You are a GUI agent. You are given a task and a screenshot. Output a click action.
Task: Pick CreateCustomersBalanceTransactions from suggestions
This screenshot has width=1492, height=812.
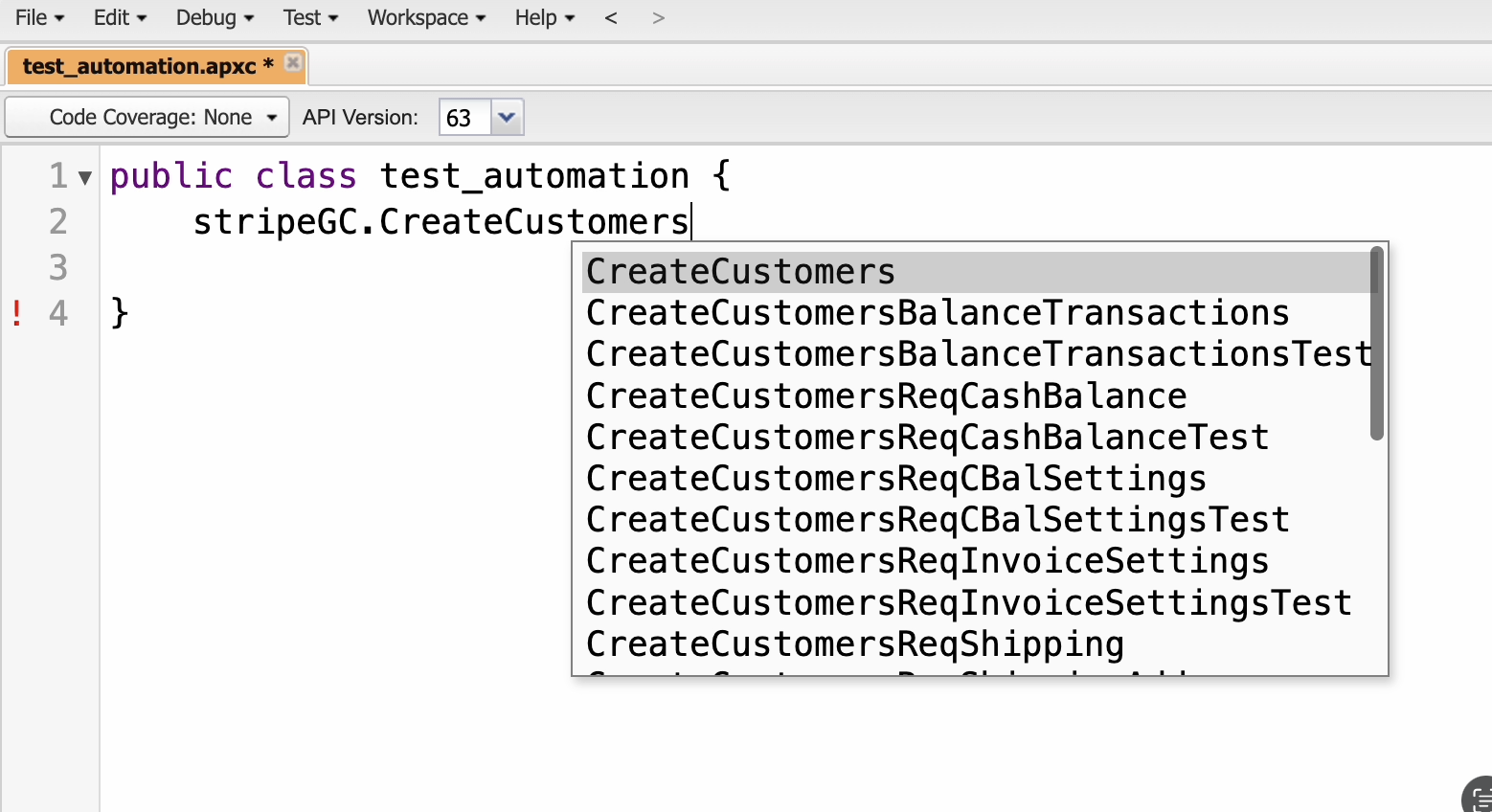click(x=937, y=313)
